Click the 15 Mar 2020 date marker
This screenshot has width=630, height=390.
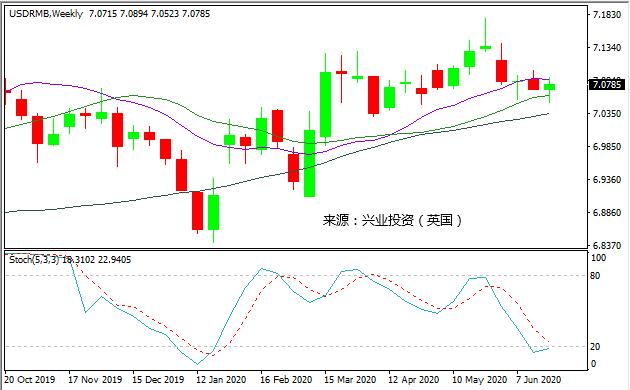point(350,379)
